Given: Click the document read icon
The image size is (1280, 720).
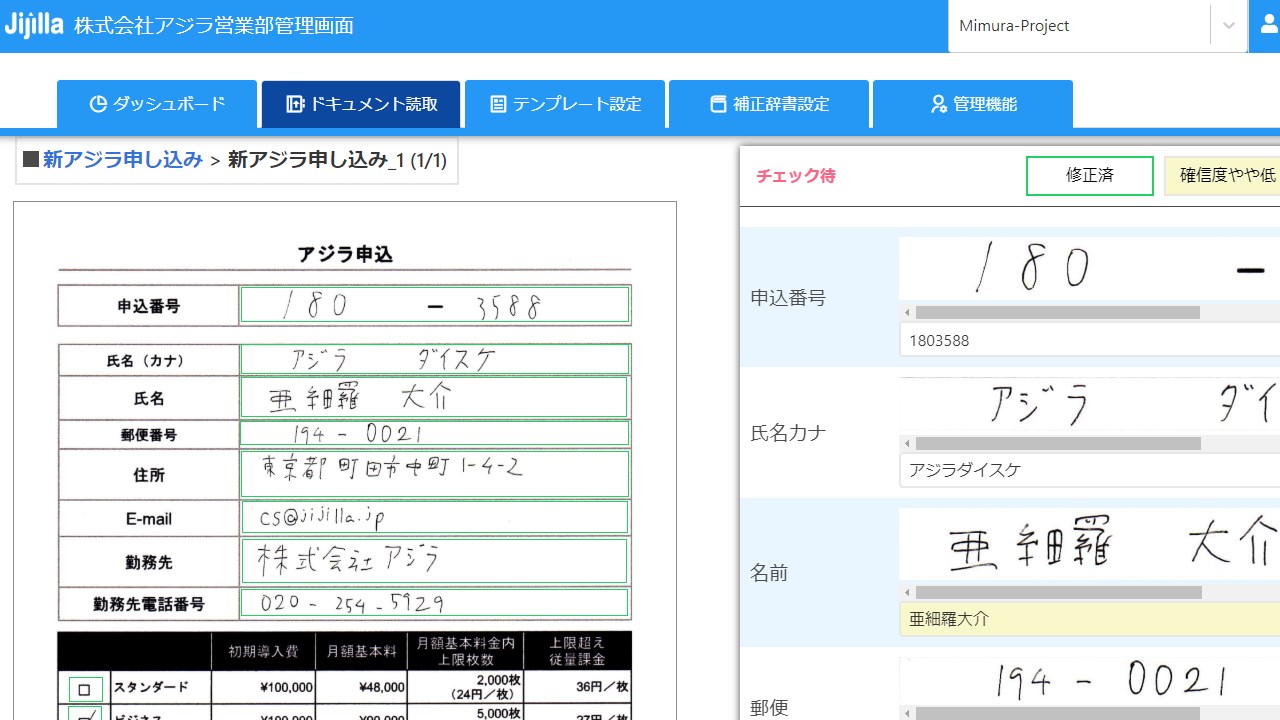Looking at the screenshot, I should (294, 104).
